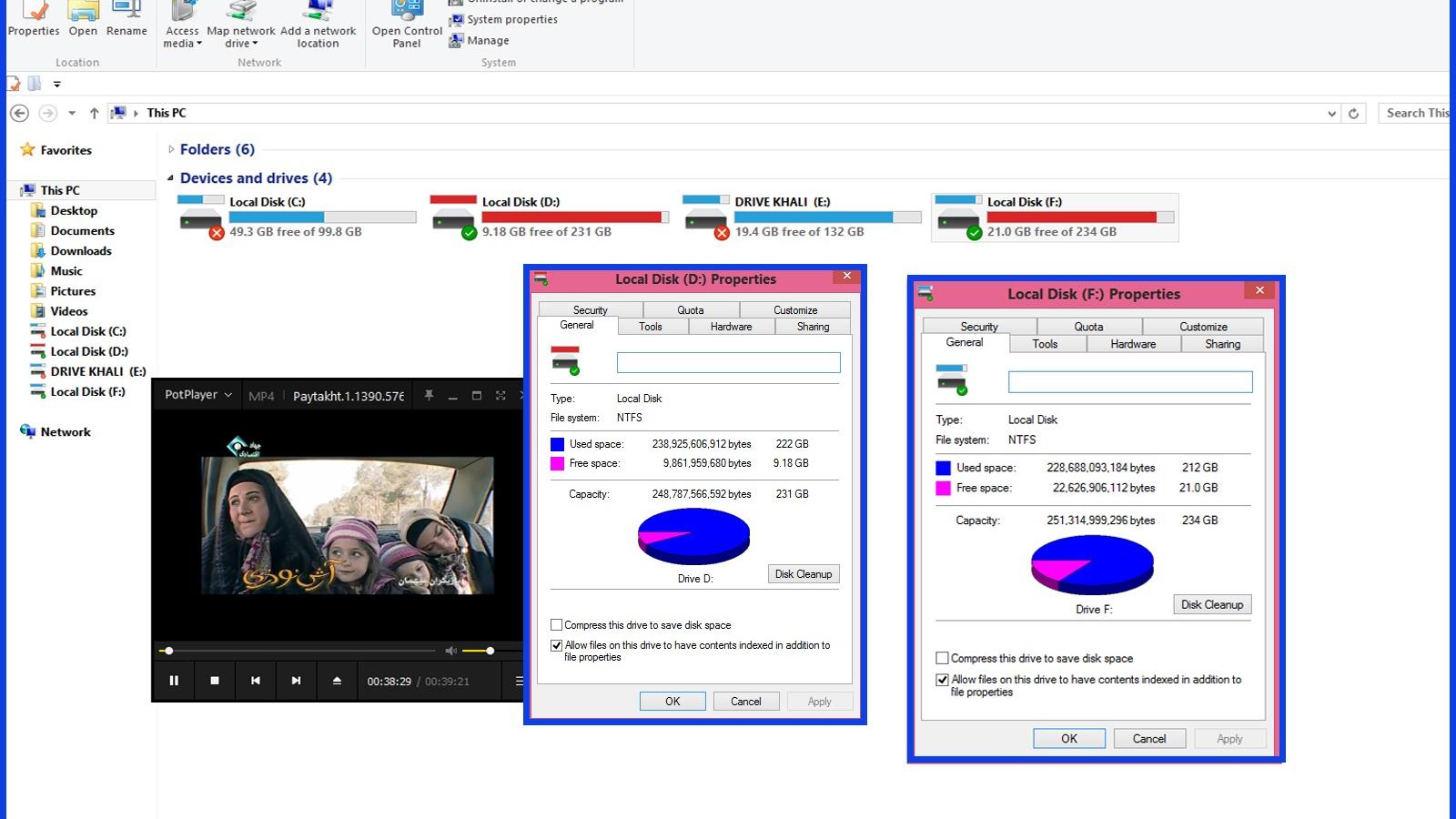This screenshot has width=1456, height=819.
Task: Click the Rename ribbon icon
Action: tap(126, 18)
